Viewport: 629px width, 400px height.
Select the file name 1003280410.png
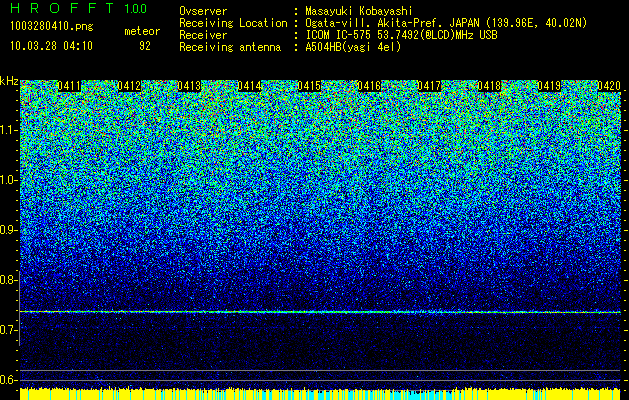coord(52,27)
